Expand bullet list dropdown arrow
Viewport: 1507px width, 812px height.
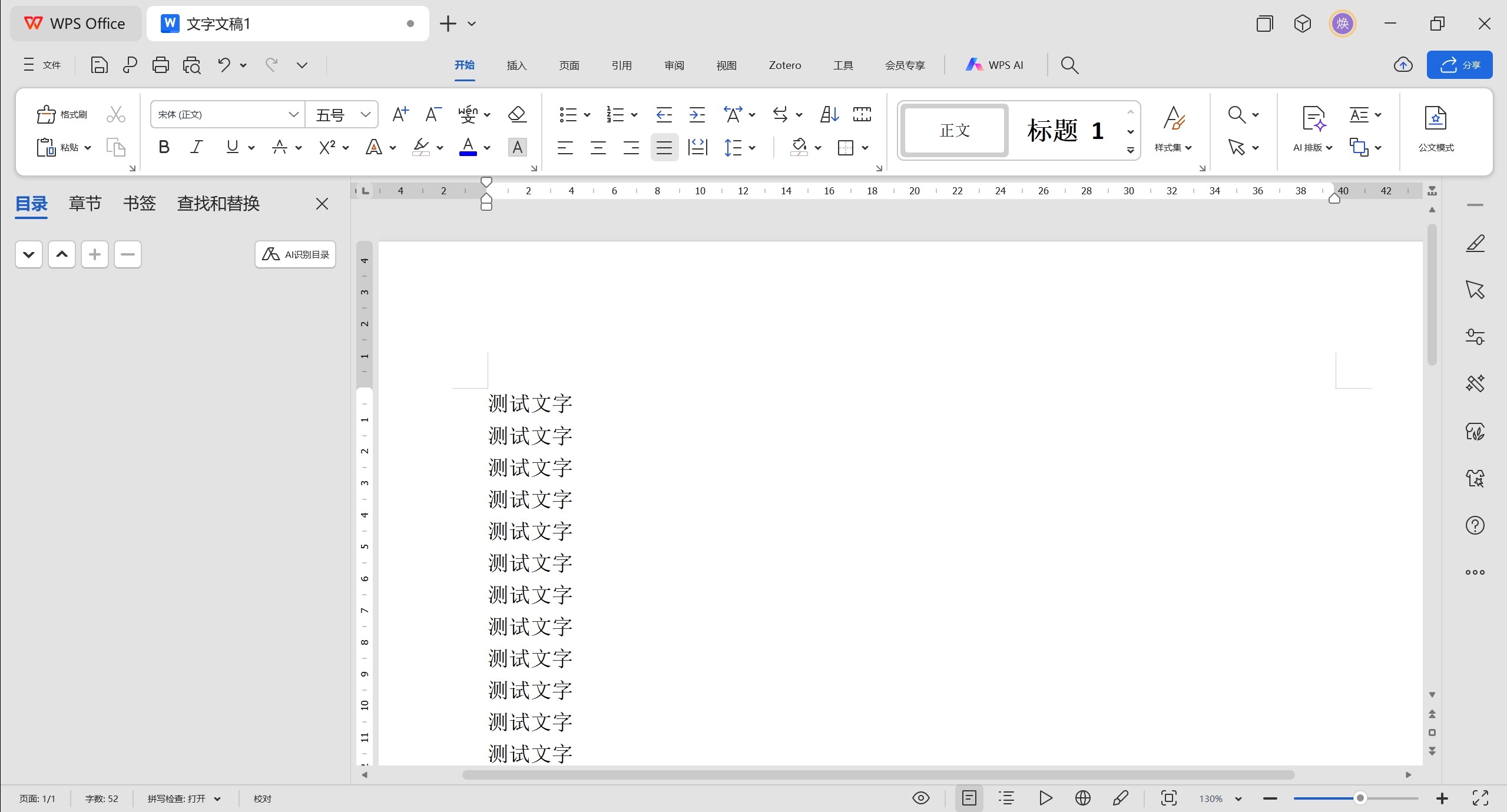click(x=587, y=115)
